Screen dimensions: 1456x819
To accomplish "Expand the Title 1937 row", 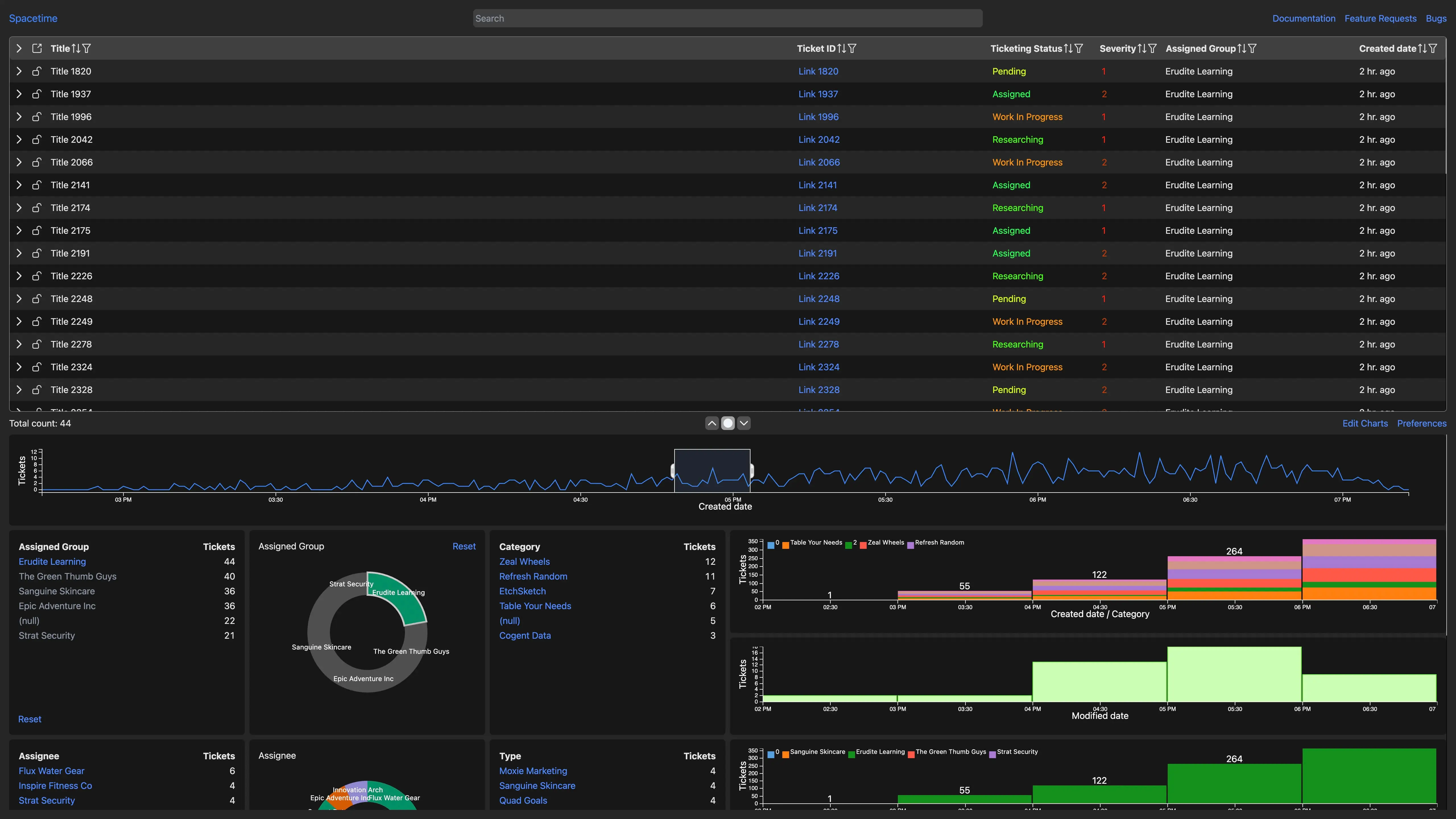I will point(19,94).
